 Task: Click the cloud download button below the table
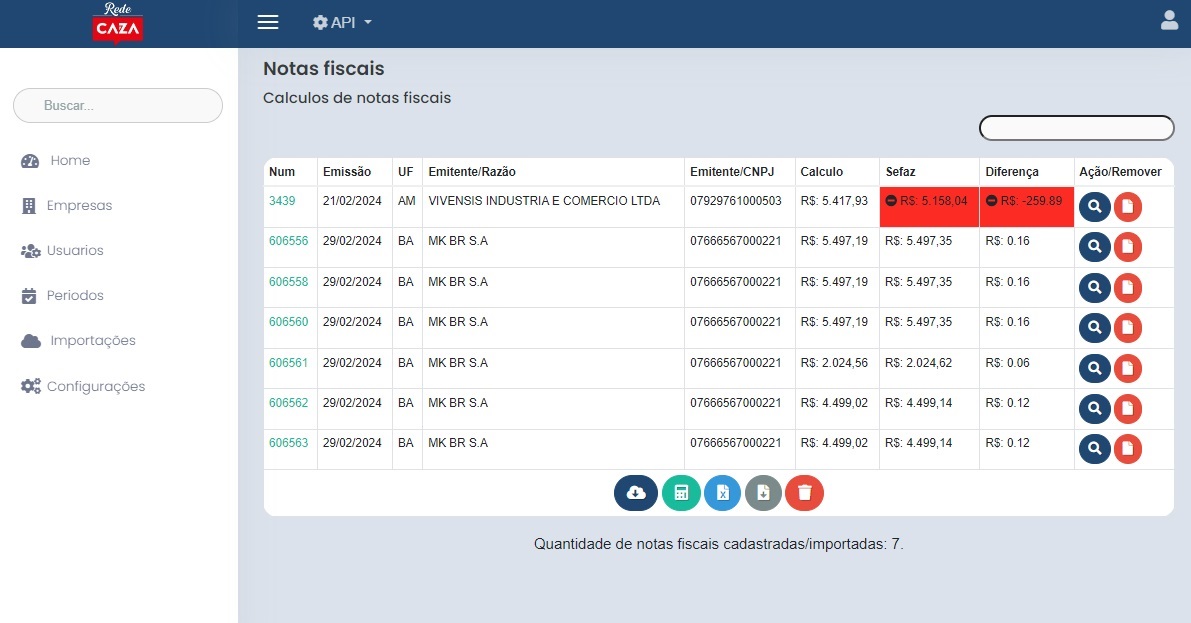[x=636, y=493]
